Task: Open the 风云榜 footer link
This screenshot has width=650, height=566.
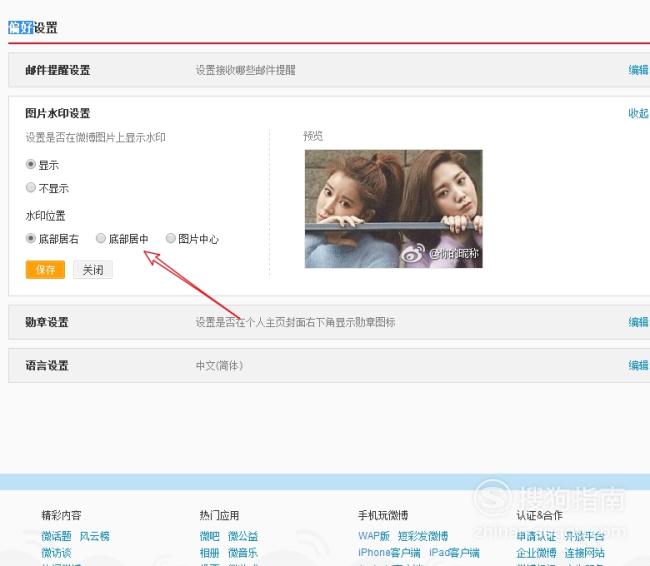Action: (95, 536)
